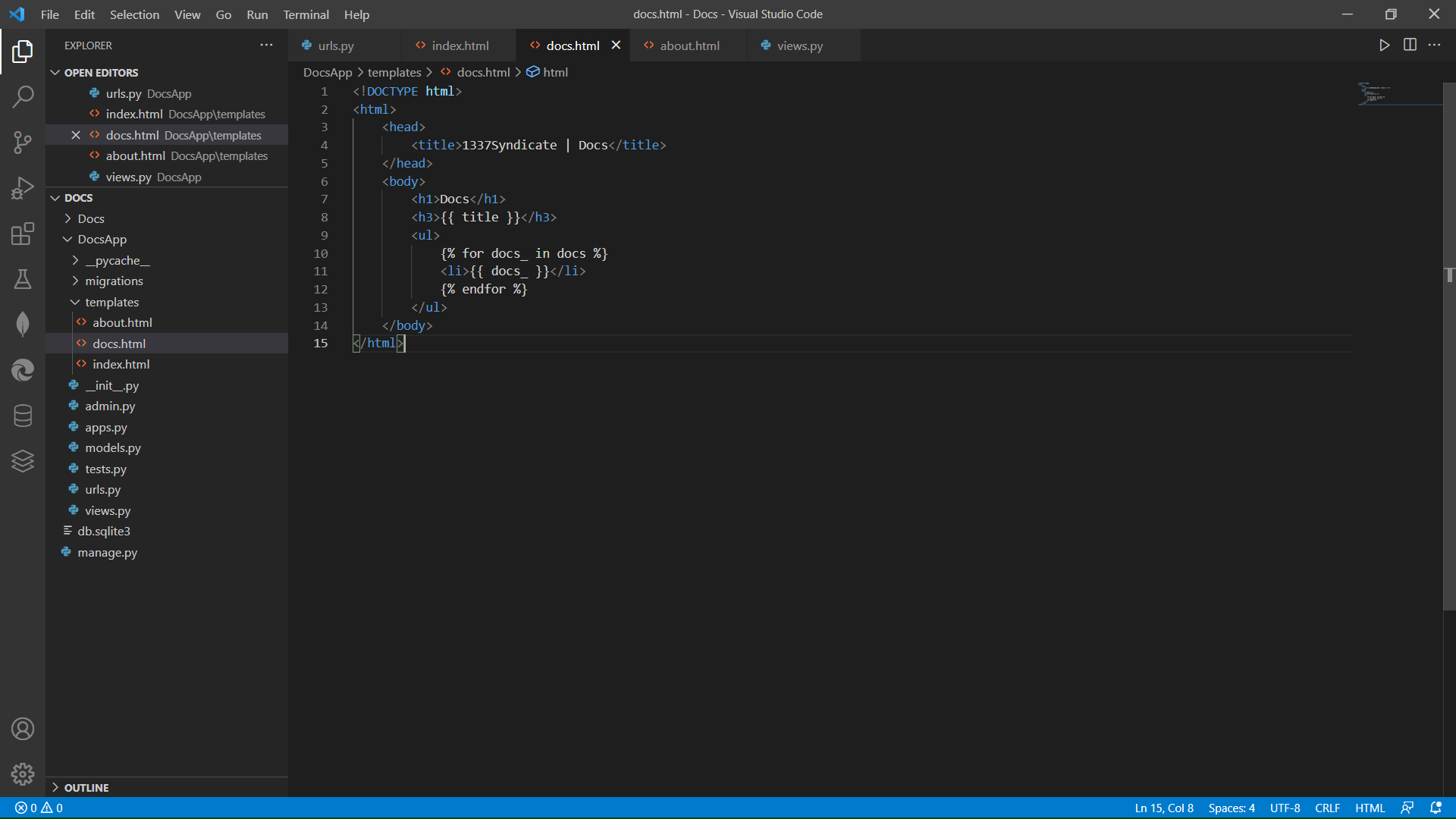Open the Manage gear settings icon

23,774
